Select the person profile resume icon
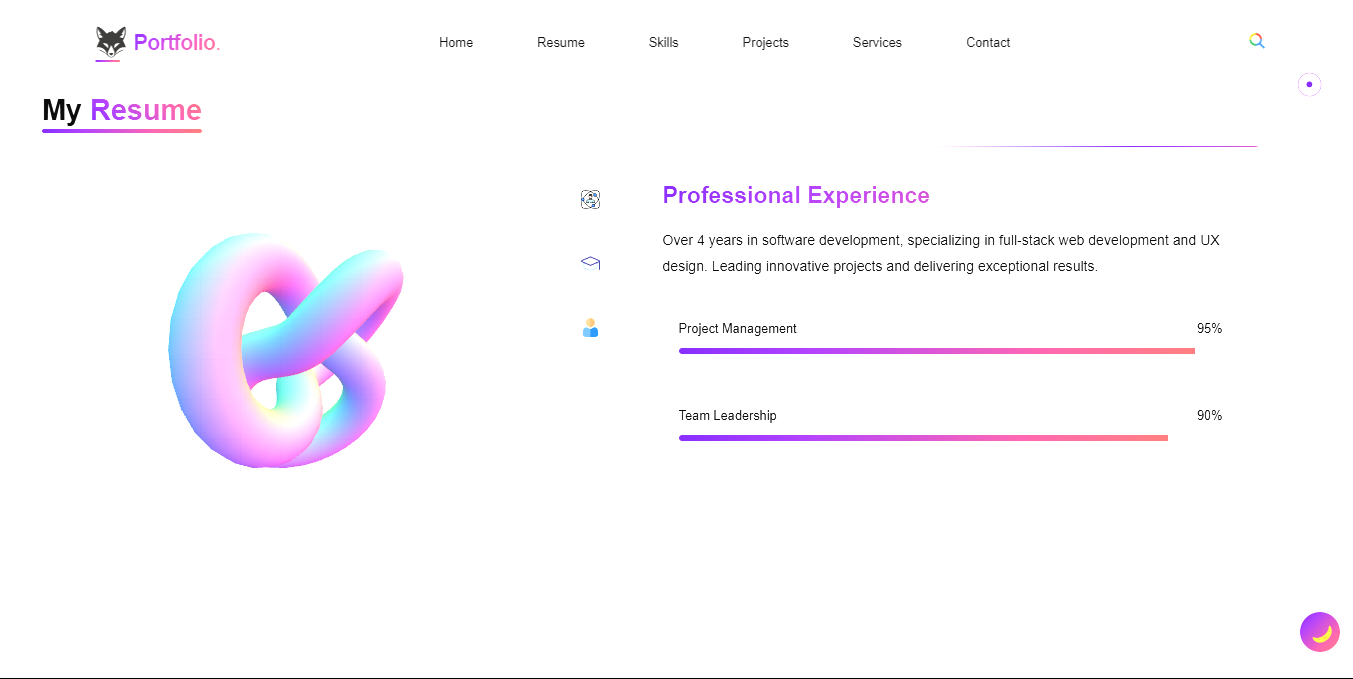Image resolution: width=1353 pixels, height=679 pixels. pos(590,328)
